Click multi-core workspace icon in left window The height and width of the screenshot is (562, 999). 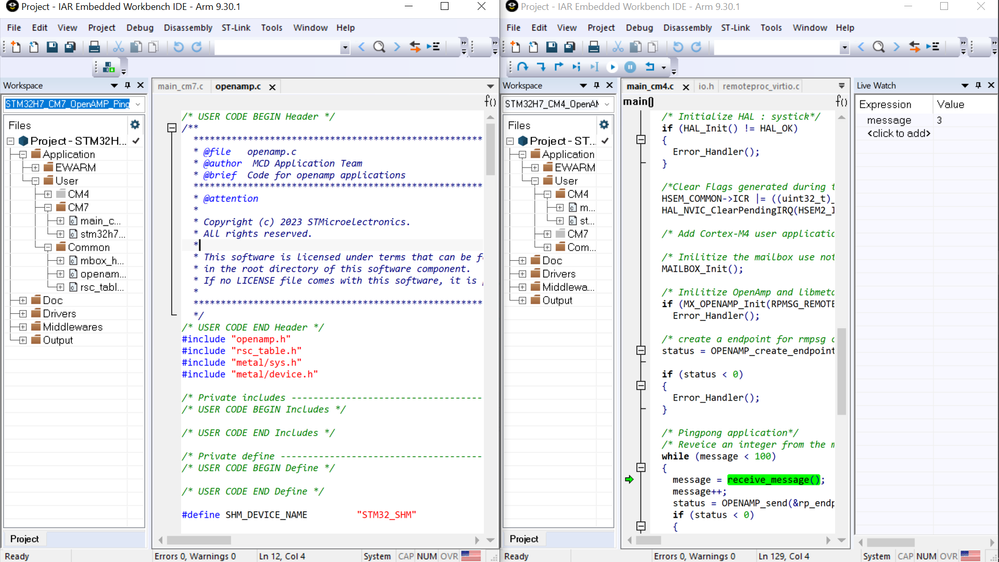point(109,67)
